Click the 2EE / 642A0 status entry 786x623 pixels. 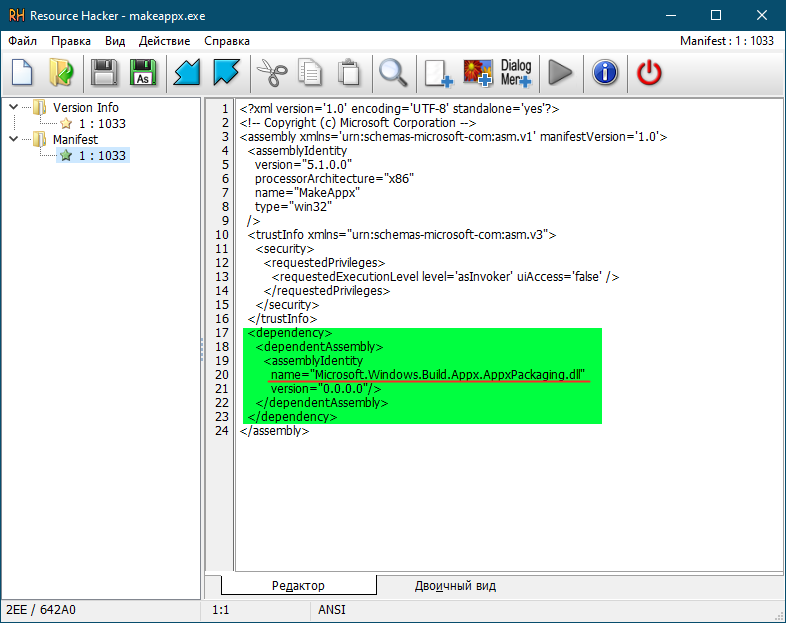(41, 609)
